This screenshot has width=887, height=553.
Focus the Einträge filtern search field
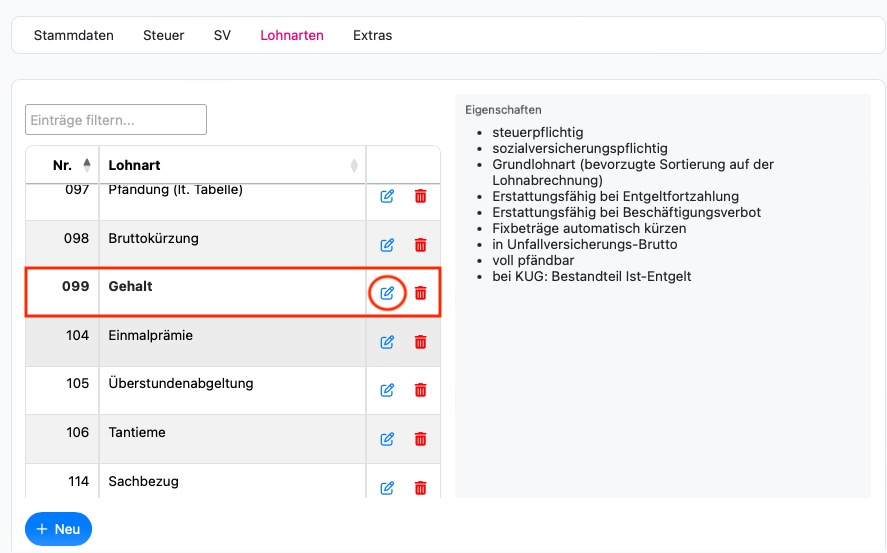click(x=116, y=120)
